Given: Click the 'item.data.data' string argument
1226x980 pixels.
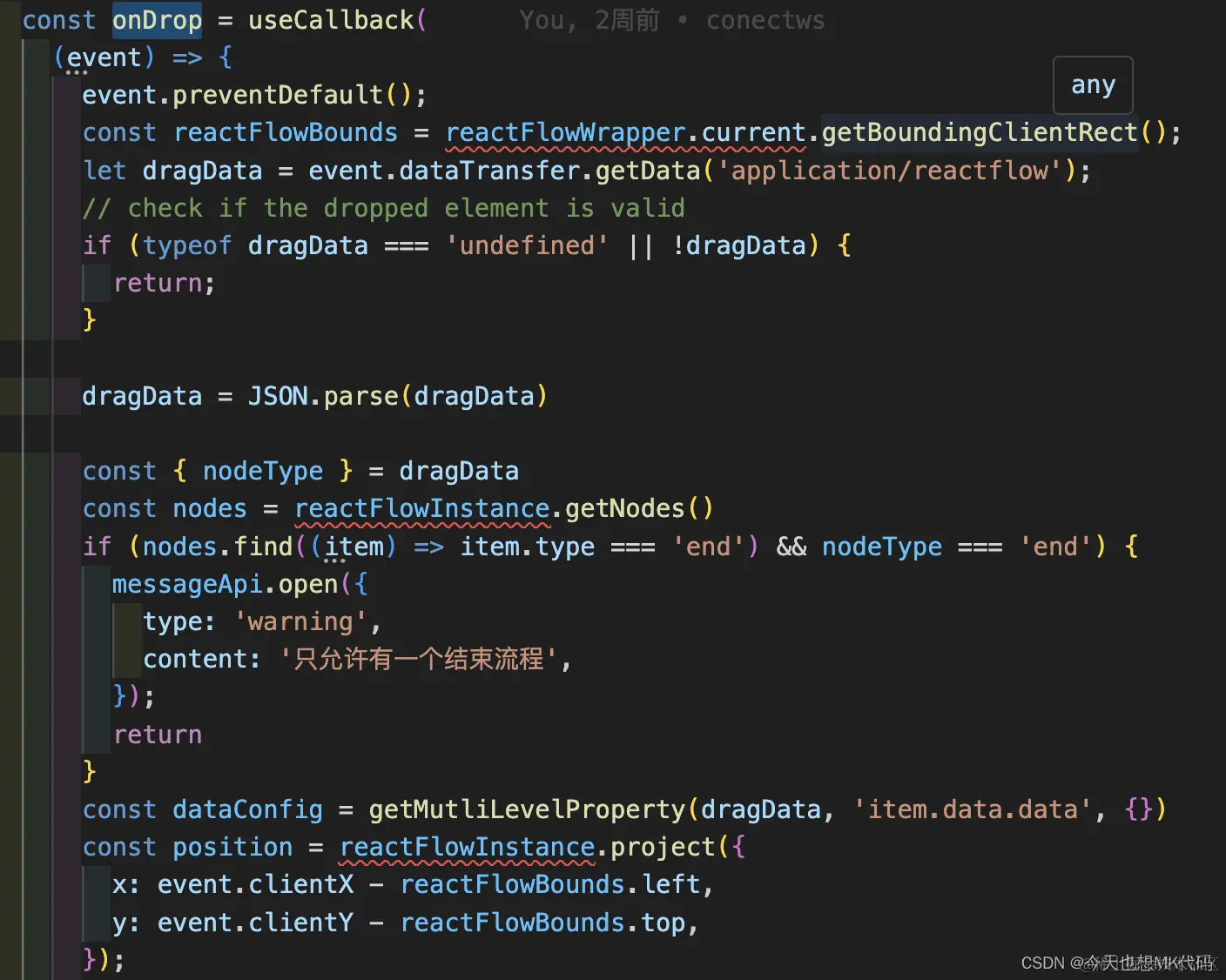Looking at the screenshot, I should tap(972, 809).
